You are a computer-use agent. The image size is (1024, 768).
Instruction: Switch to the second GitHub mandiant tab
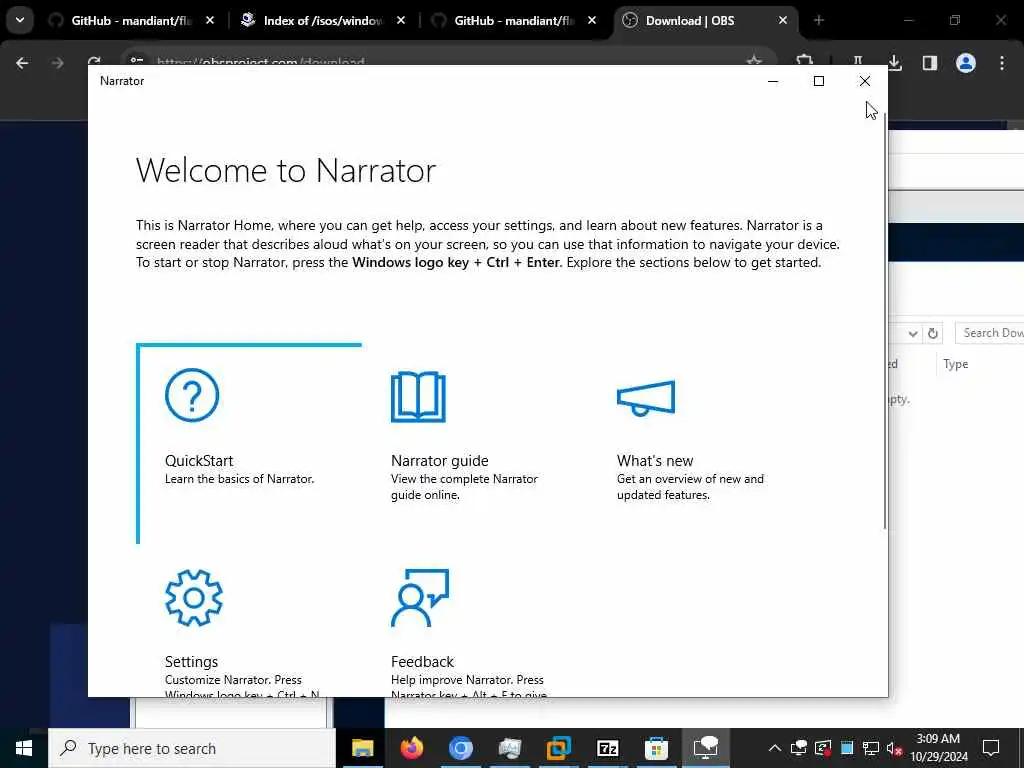pos(513,21)
